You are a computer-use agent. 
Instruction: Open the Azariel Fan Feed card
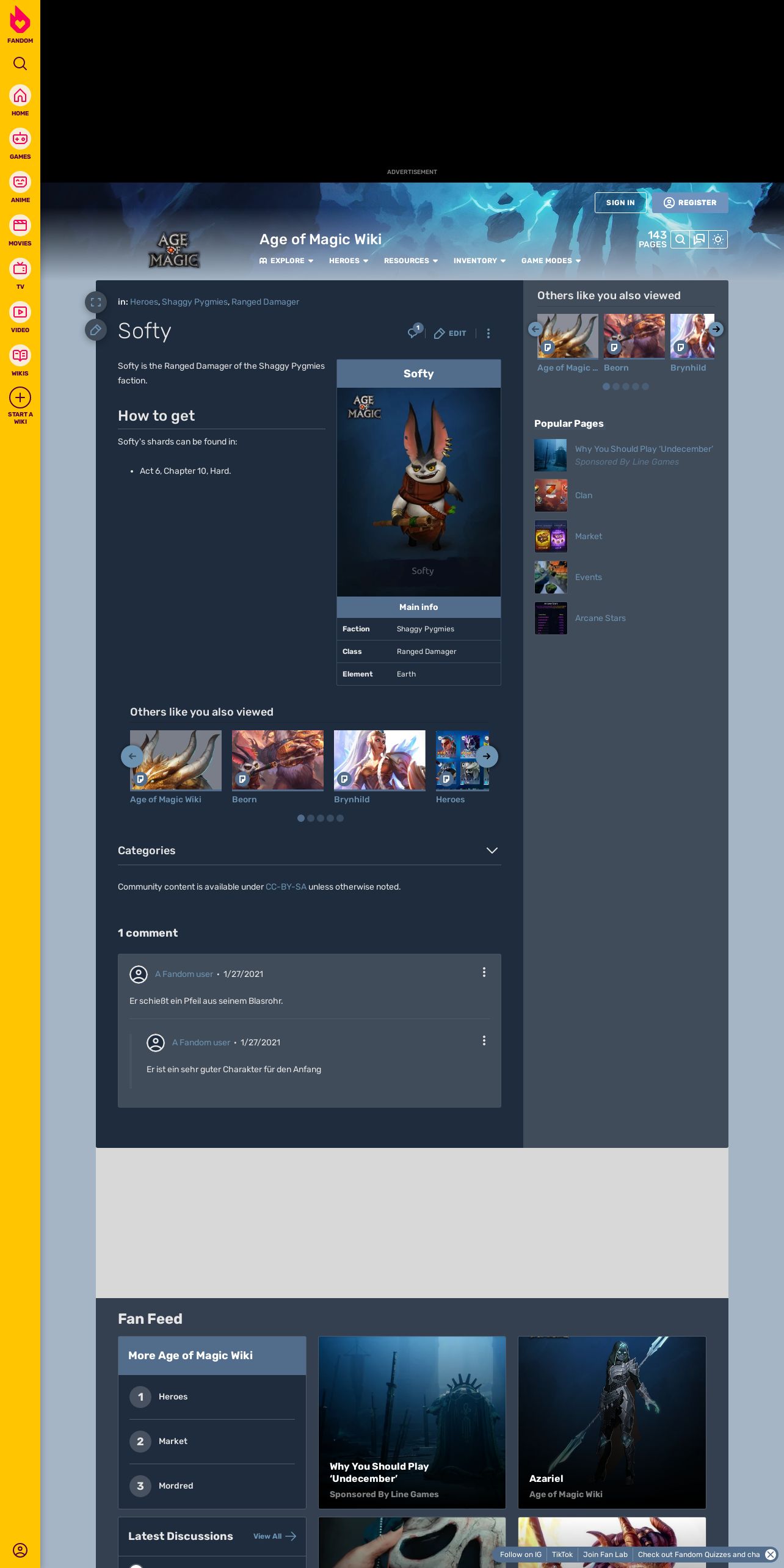(612, 1423)
